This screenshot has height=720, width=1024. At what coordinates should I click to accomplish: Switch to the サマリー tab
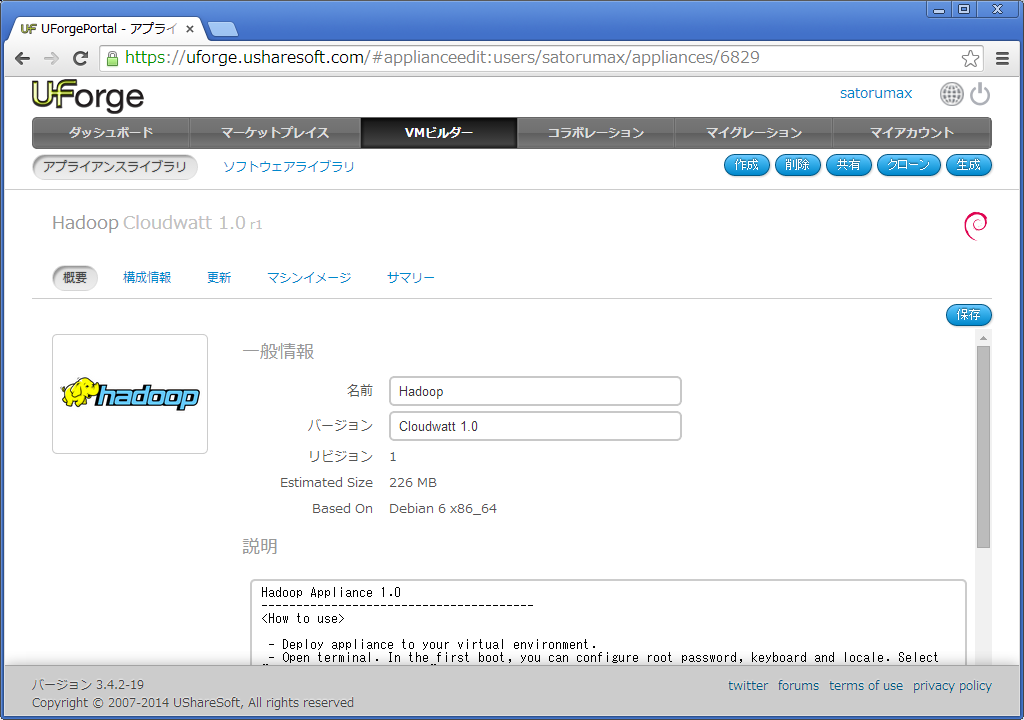tap(410, 278)
